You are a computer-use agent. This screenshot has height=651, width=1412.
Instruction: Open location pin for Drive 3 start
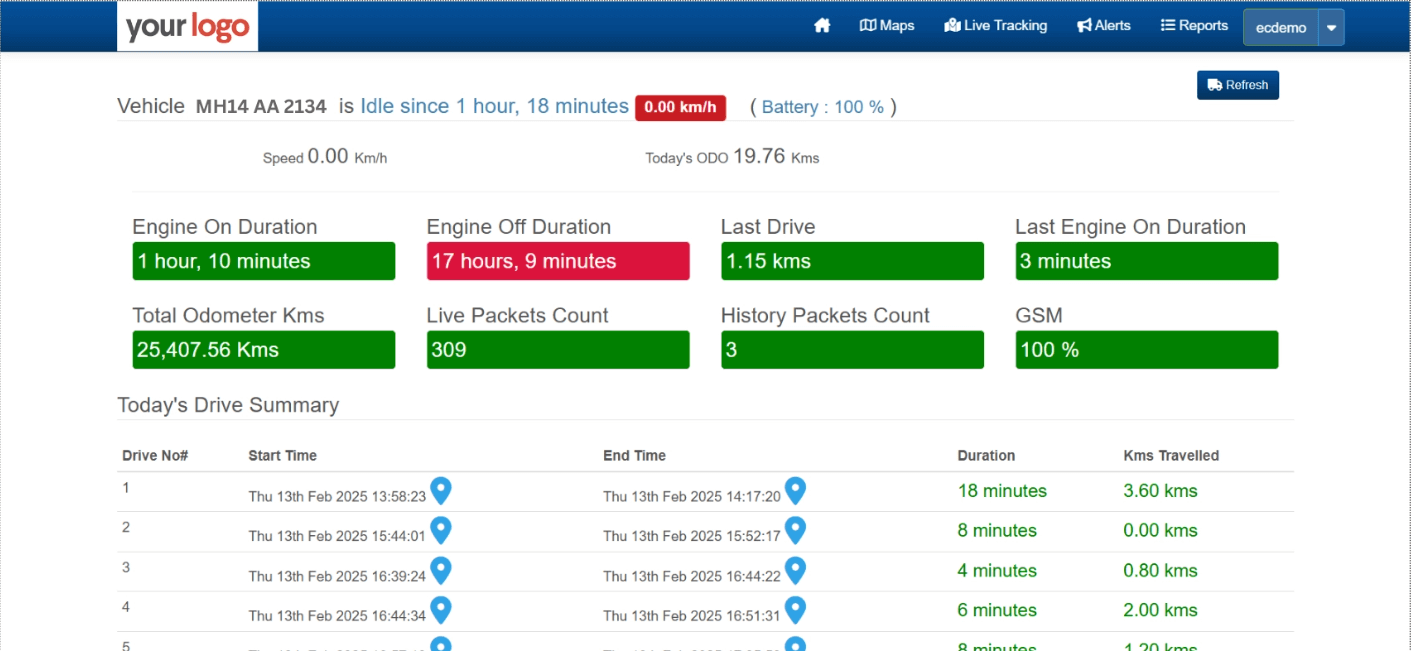(x=440, y=570)
